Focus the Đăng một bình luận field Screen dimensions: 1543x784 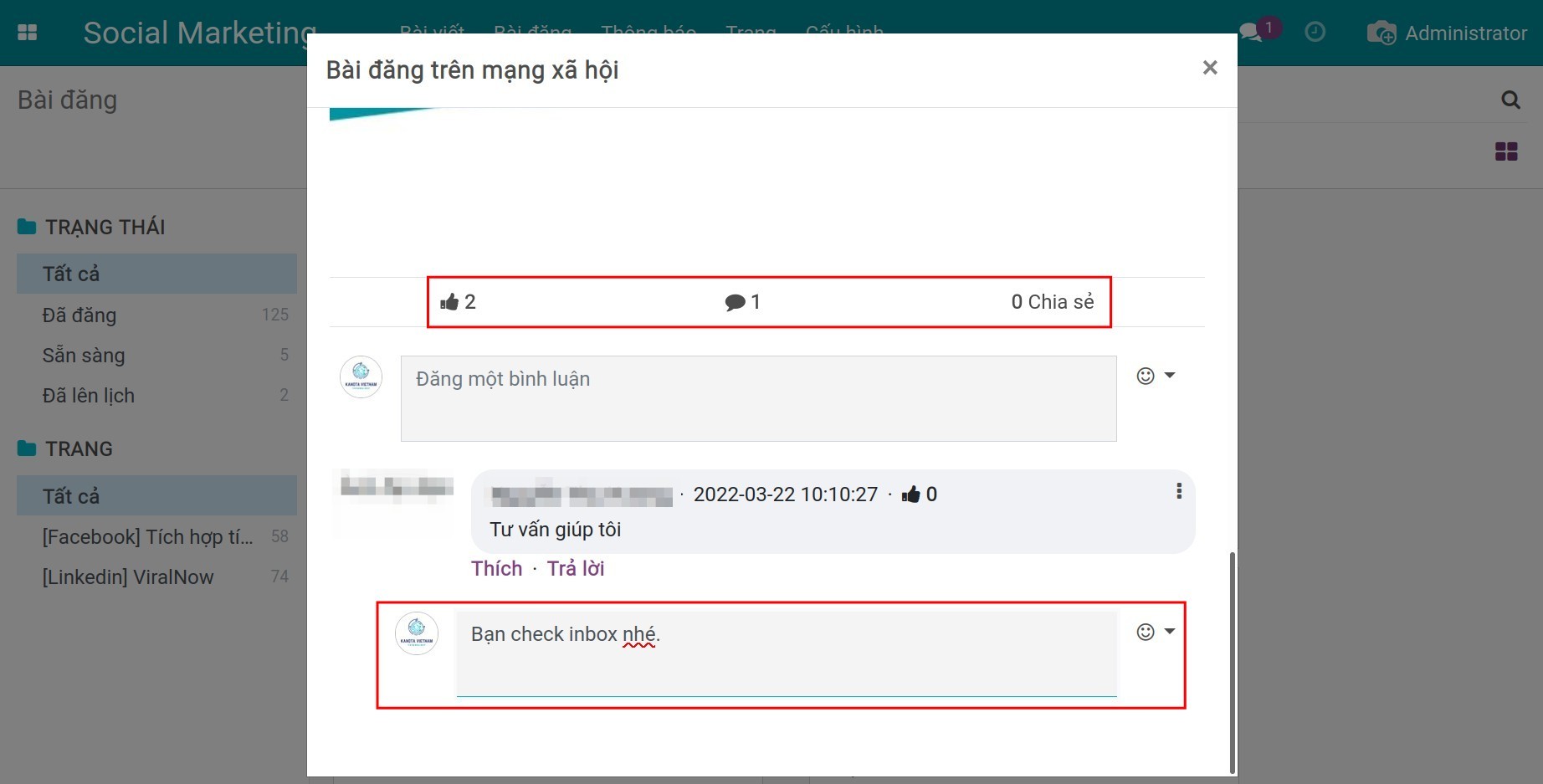click(758, 398)
